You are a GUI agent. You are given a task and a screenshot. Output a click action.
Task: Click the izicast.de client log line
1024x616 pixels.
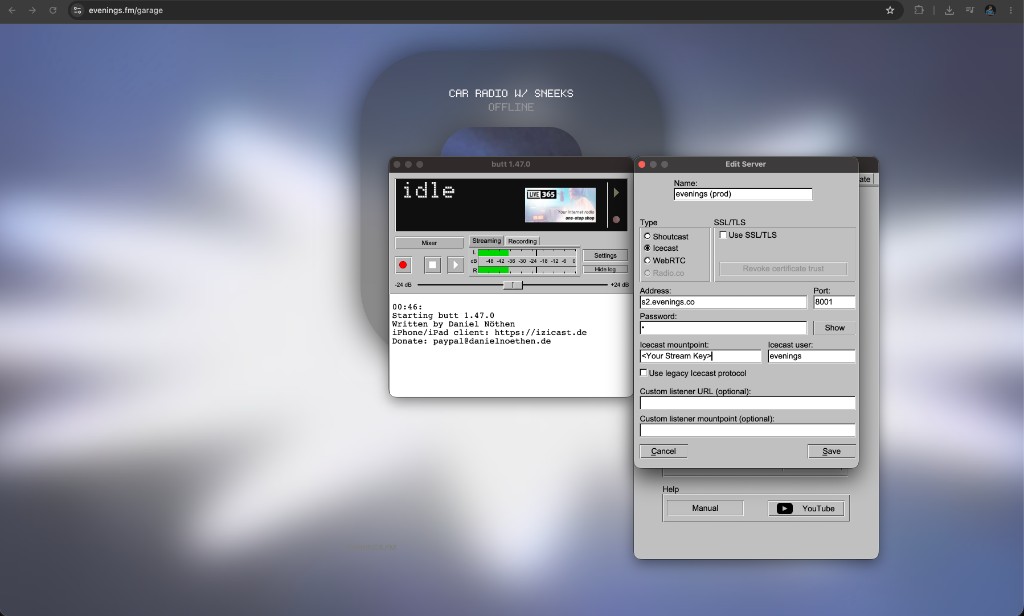(x=489, y=332)
